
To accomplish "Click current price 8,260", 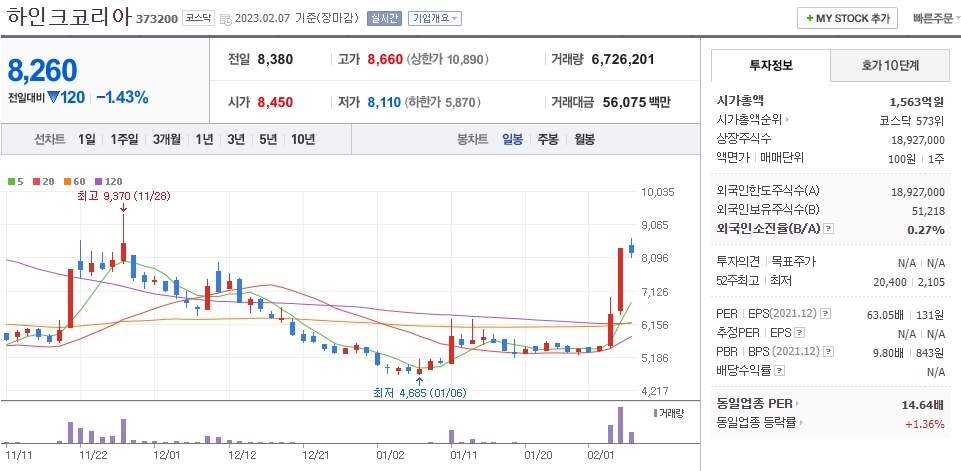I will point(42,71).
